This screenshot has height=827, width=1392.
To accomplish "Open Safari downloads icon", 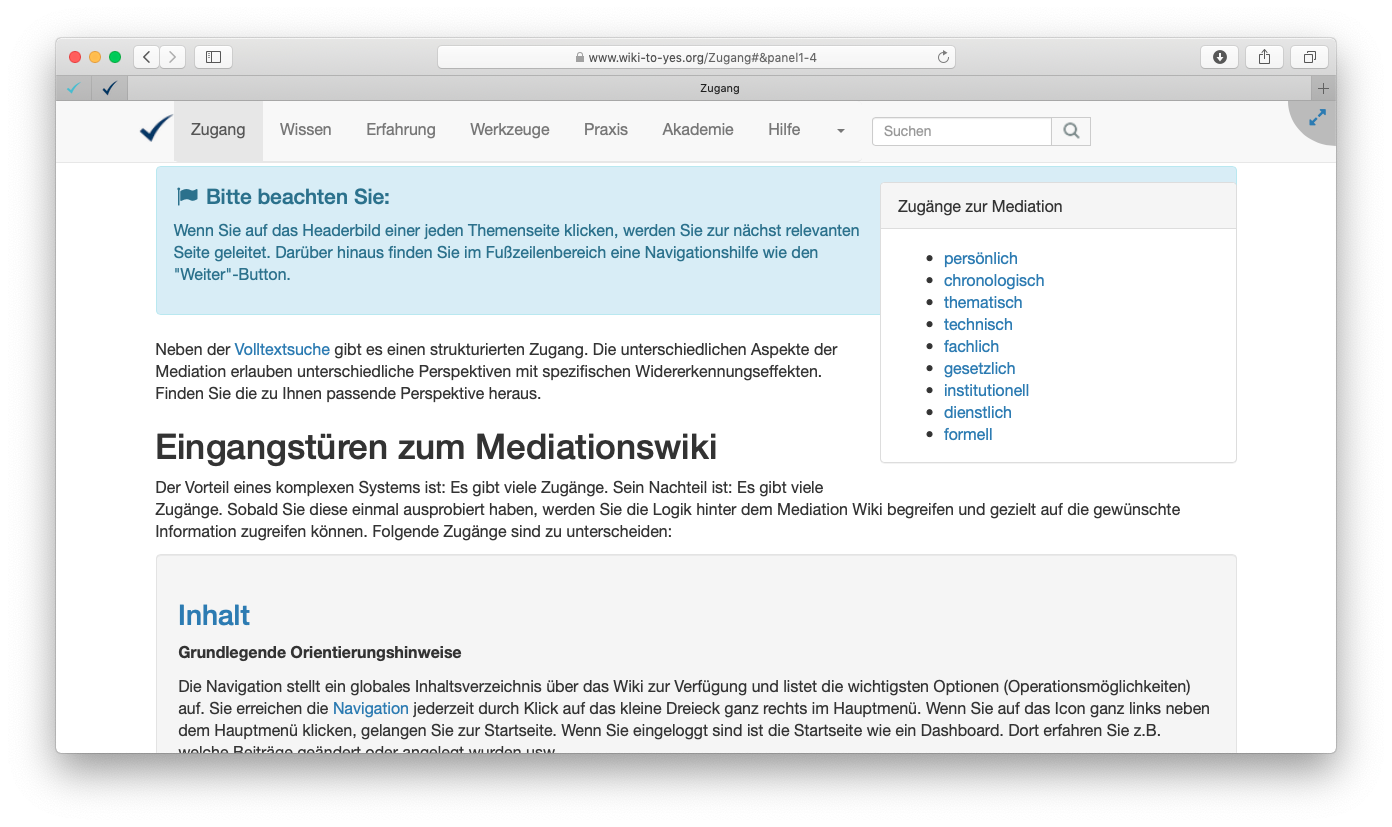I will pos(1219,57).
